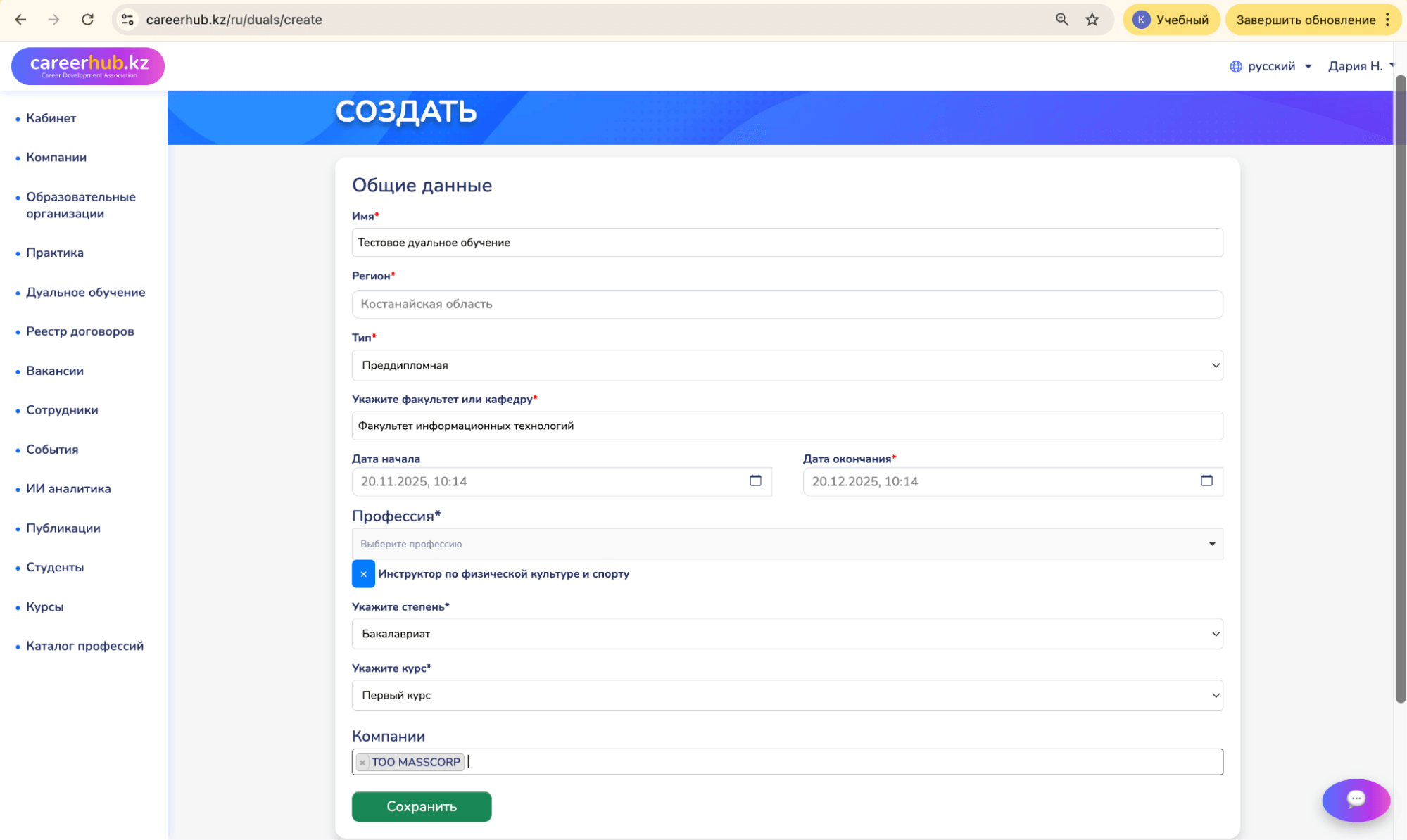
Task: Open the site information icon in the address bar
Action: click(x=127, y=20)
